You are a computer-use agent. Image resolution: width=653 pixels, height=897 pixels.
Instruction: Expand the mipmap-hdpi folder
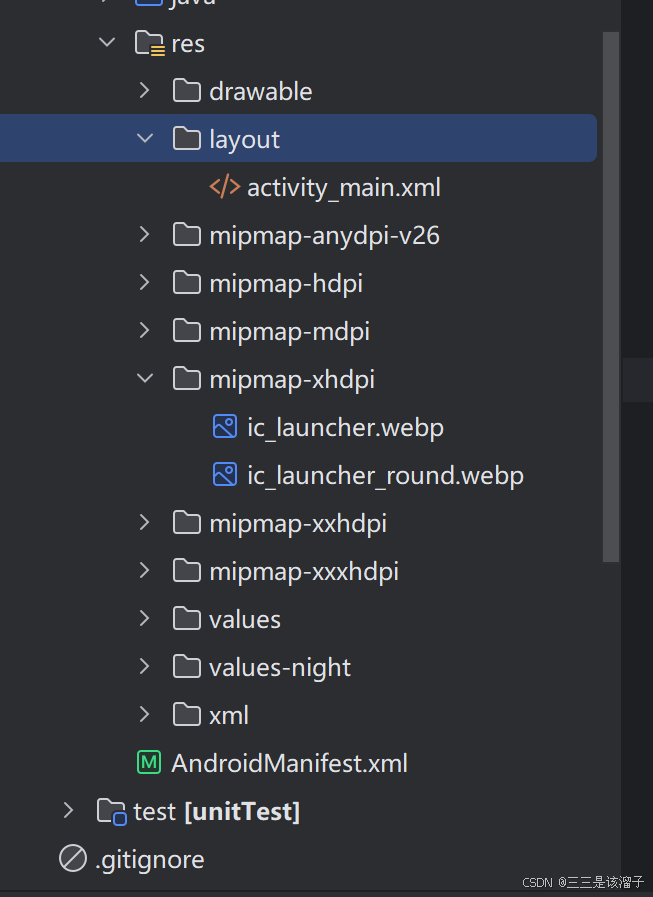click(x=145, y=283)
